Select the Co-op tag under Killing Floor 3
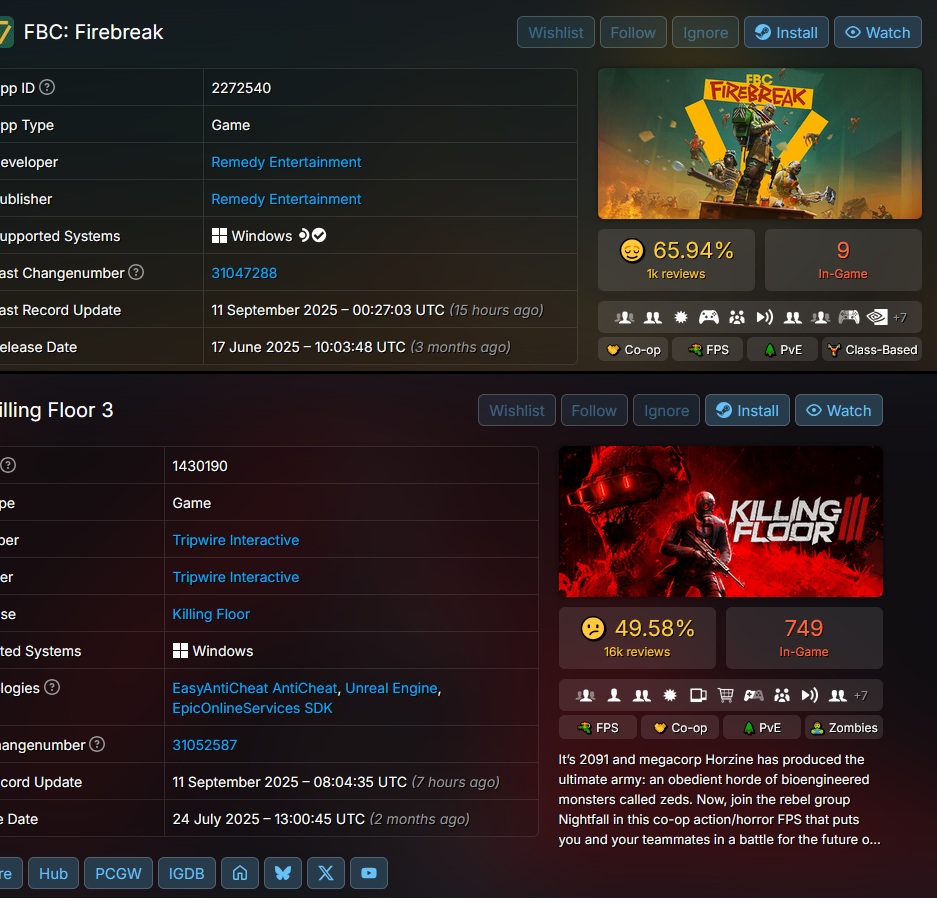This screenshot has height=902, width=937. click(x=680, y=727)
